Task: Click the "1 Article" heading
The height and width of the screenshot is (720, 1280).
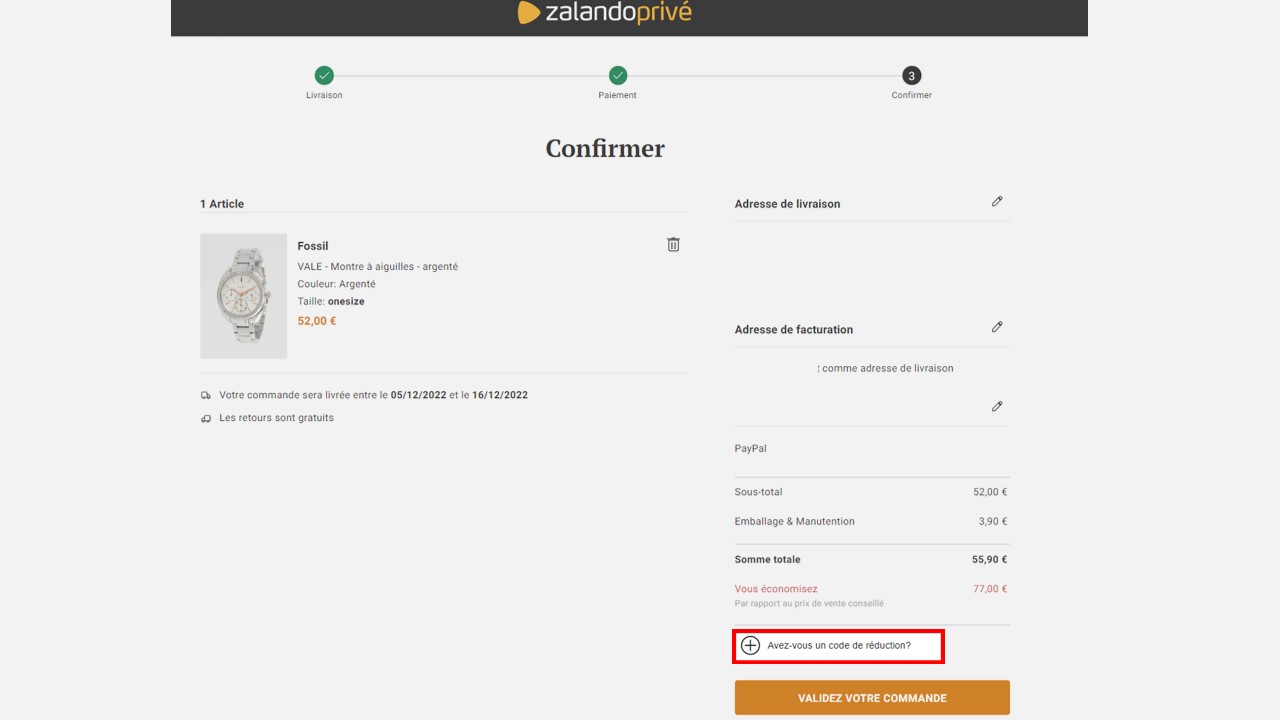Action: [222, 204]
